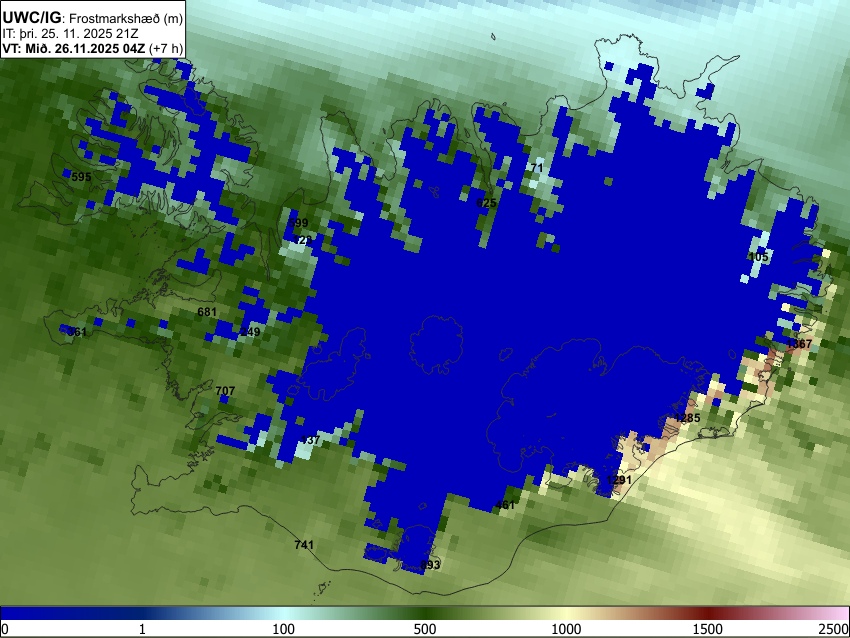Viewport: 850px width, 638px height.
Task: Click the 461 value label
Action: (505, 505)
